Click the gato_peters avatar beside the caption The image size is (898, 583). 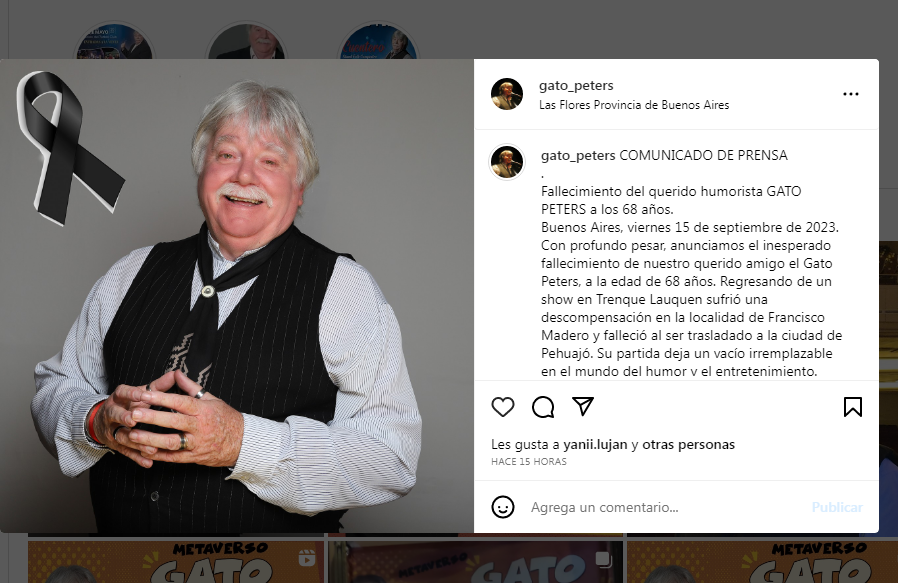point(507,162)
